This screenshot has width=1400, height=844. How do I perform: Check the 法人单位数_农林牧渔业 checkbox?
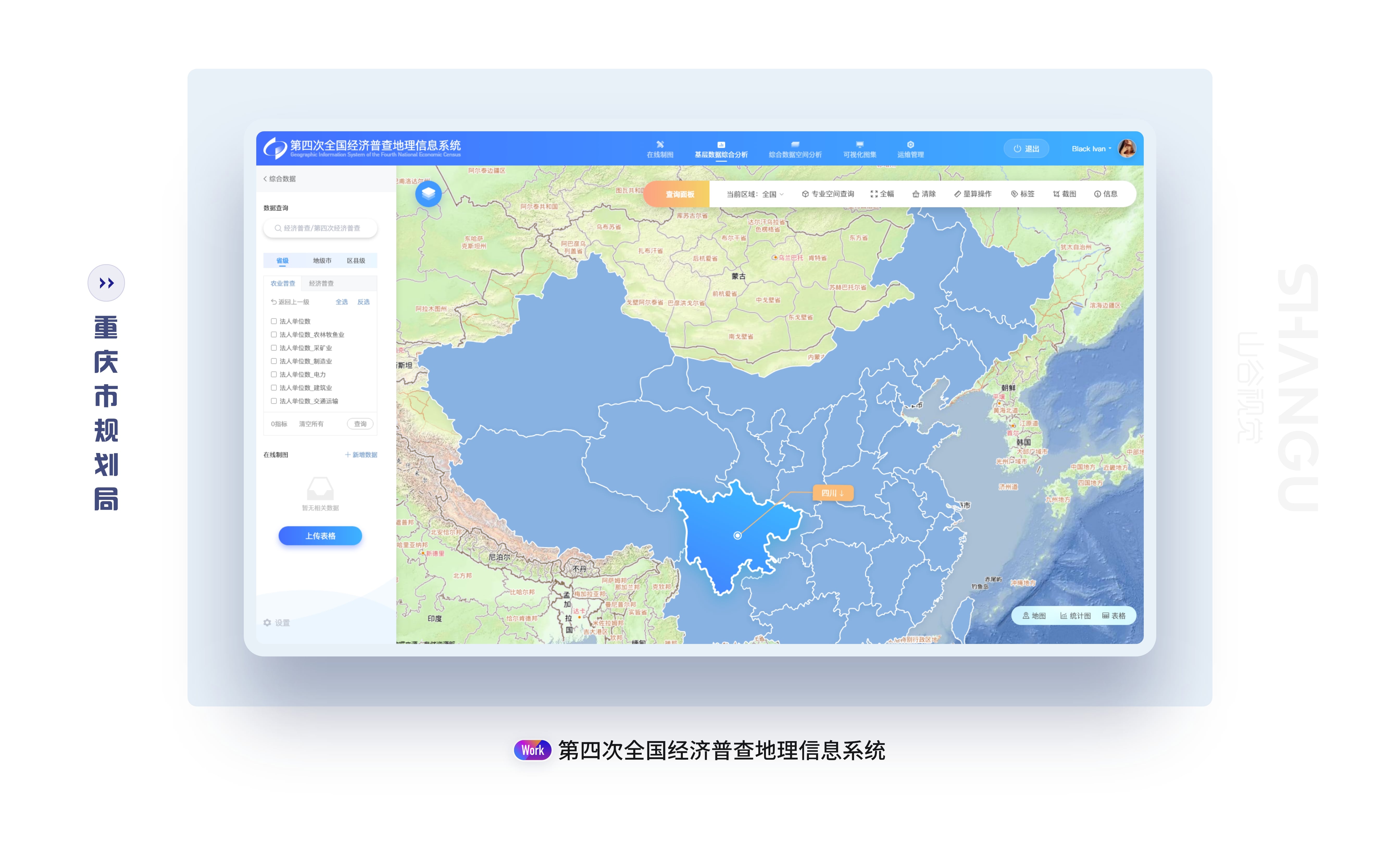[x=274, y=334]
